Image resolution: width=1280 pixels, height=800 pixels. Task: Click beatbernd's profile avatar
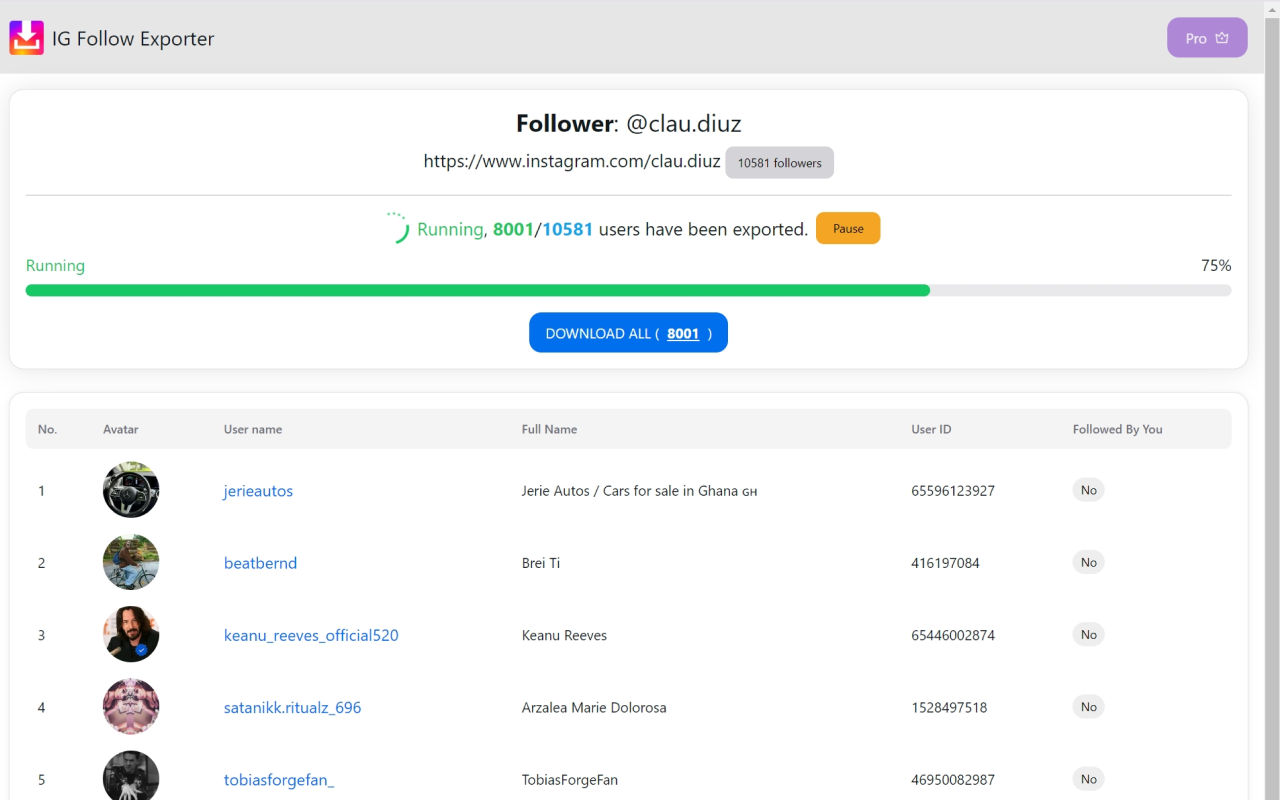coord(130,562)
